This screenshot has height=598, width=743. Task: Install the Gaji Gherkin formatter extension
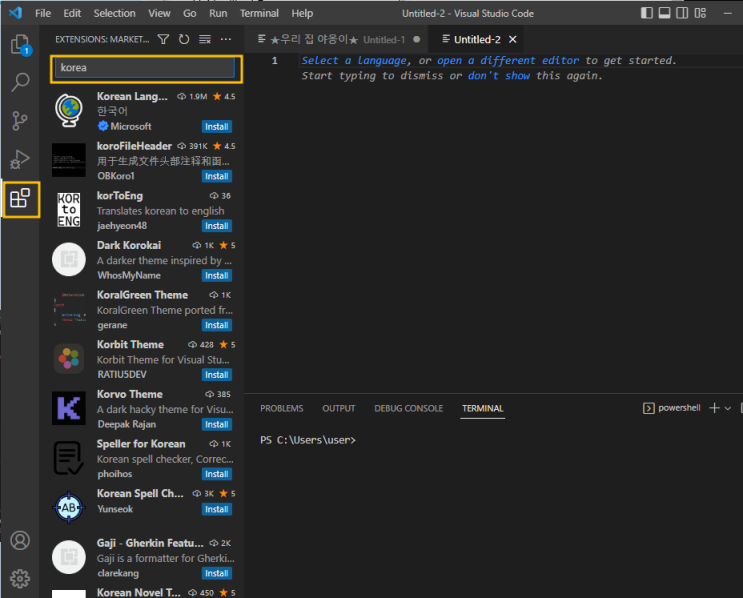(217, 573)
